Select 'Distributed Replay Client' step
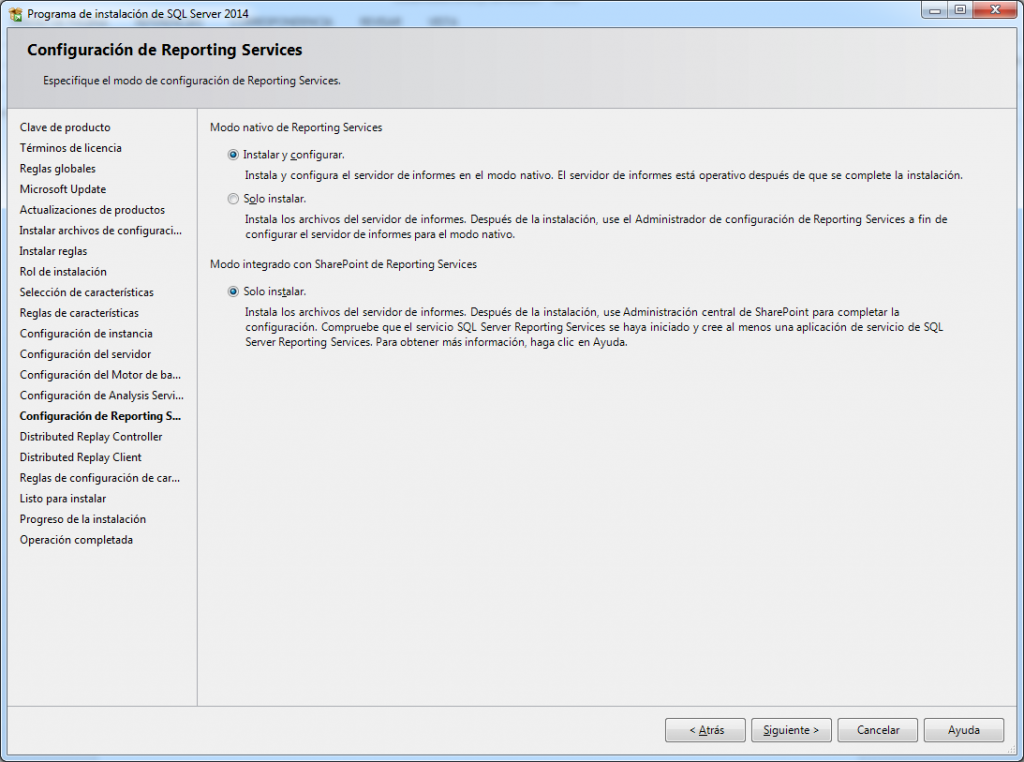The width and height of the screenshot is (1024, 762). (x=80, y=457)
